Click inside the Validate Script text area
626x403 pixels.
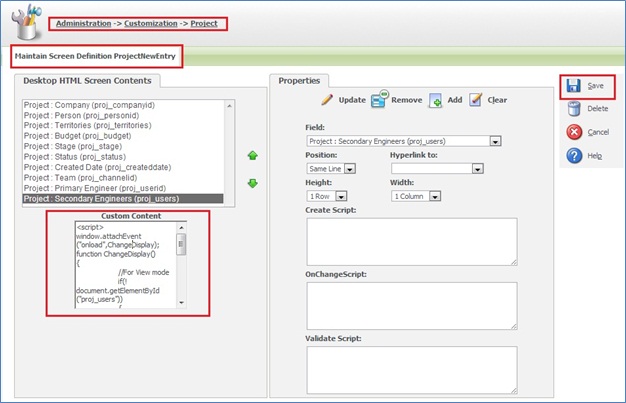point(412,370)
